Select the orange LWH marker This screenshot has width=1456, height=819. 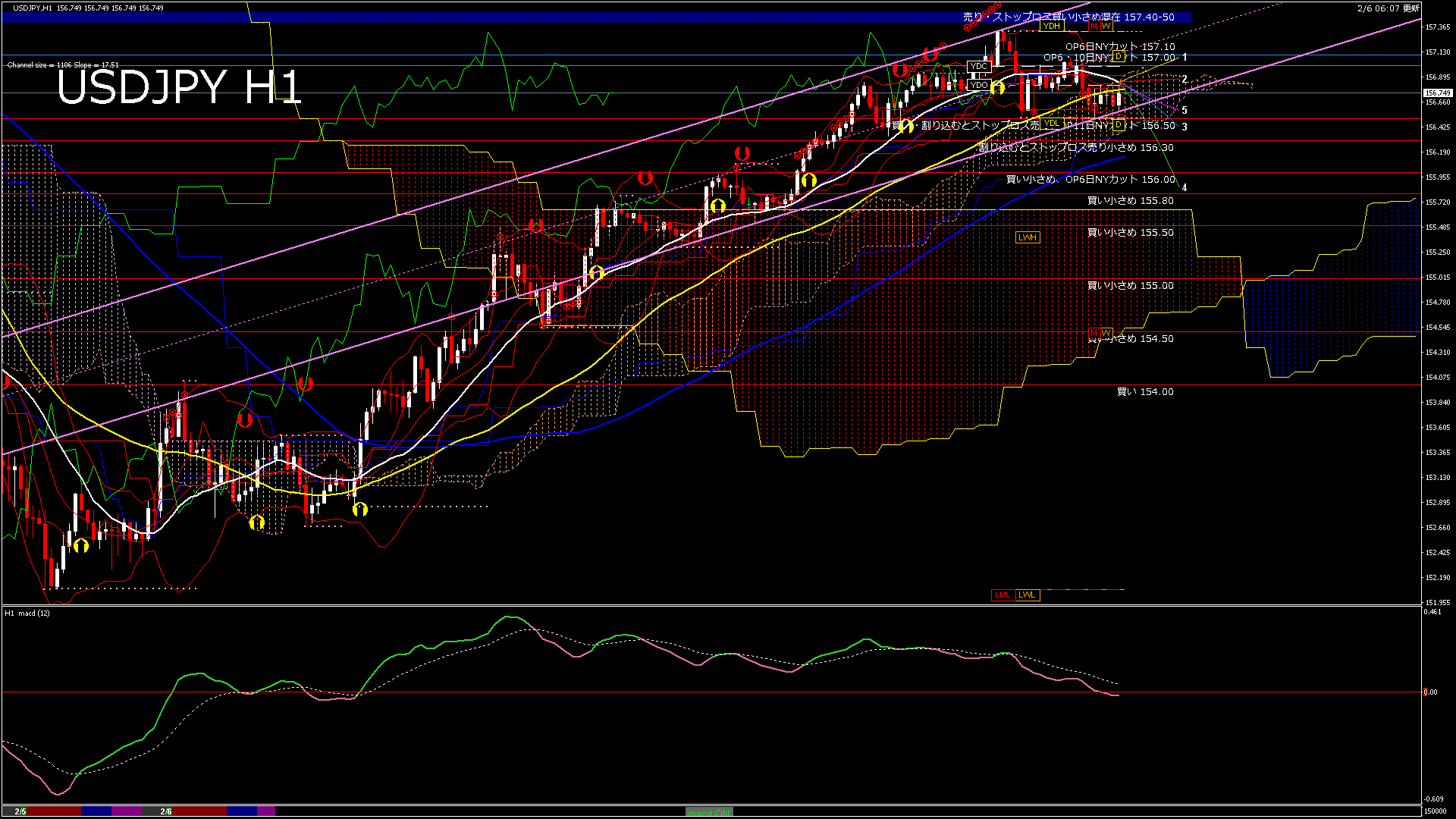[1027, 237]
